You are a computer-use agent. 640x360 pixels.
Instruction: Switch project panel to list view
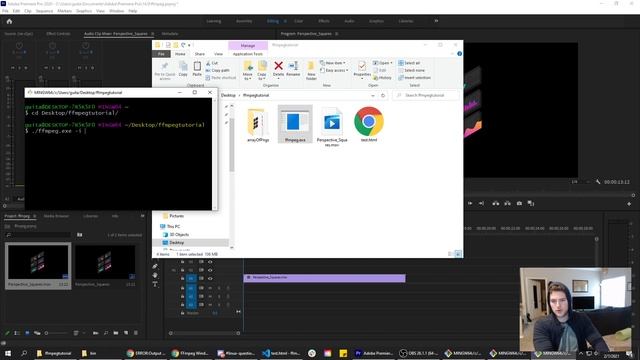click(x=17, y=333)
